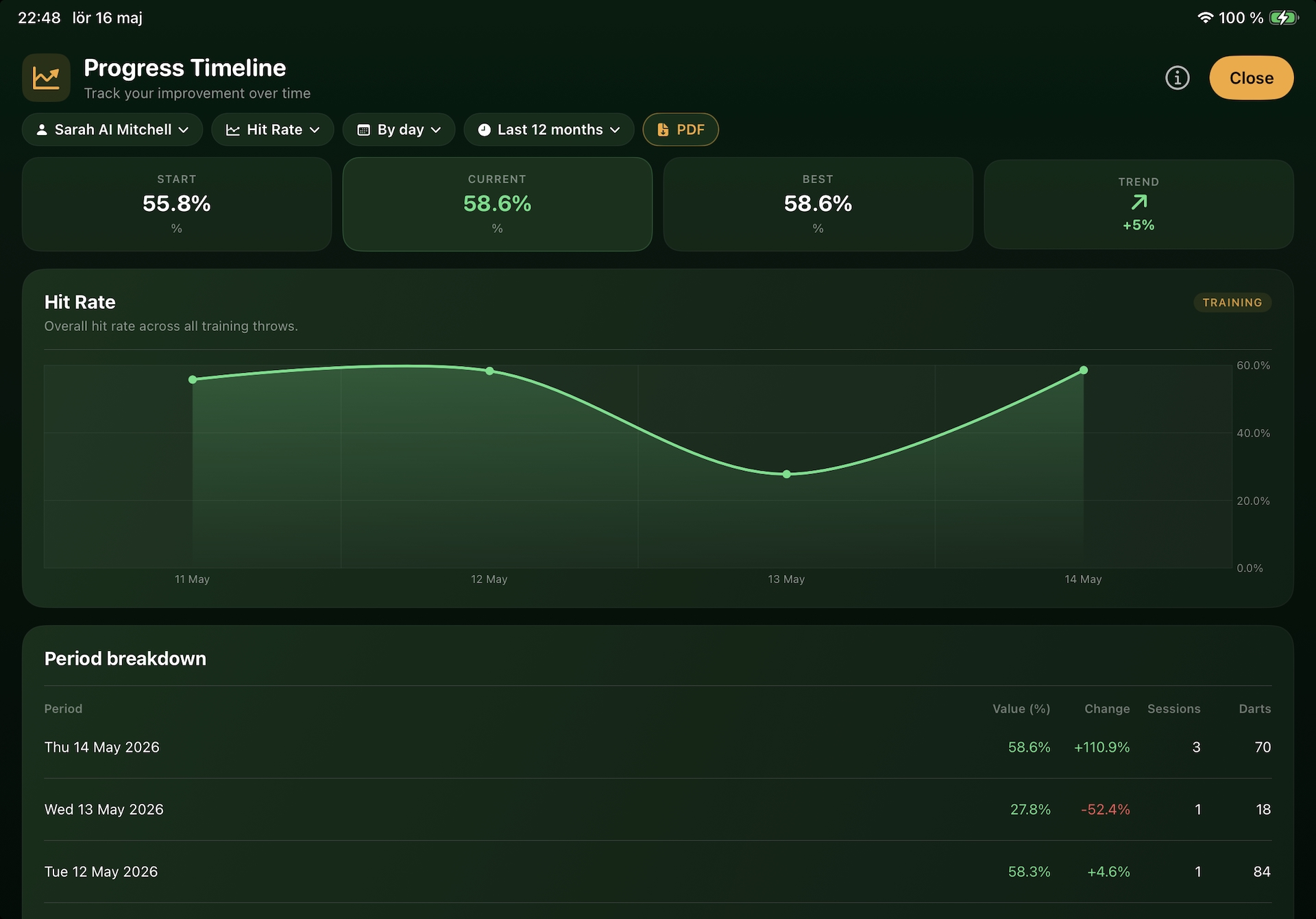Select the CURRENT 58.6% stat card
The height and width of the screenshot is (919, 1316).
tap(498, 204)
